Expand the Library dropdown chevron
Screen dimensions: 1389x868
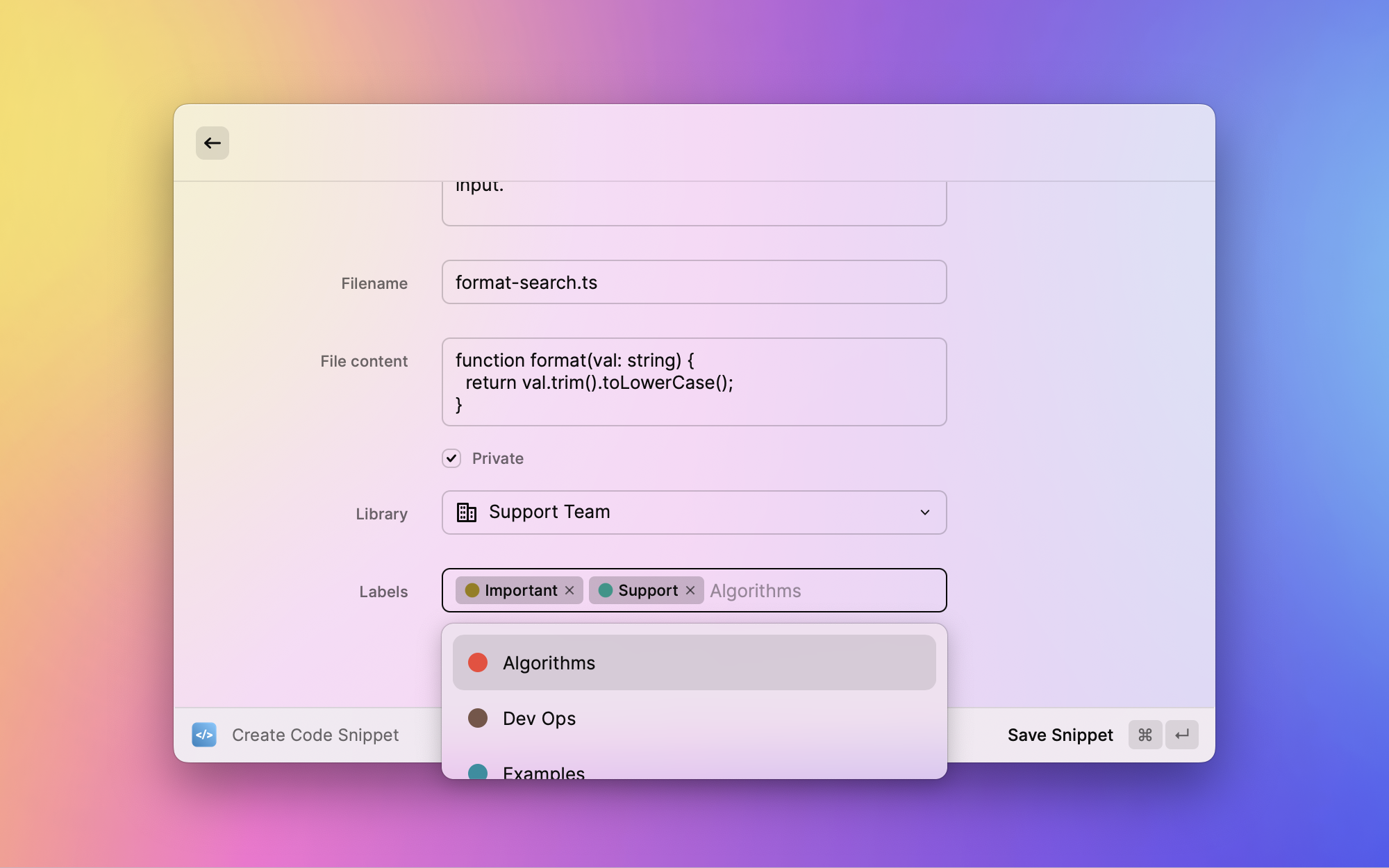925,512
